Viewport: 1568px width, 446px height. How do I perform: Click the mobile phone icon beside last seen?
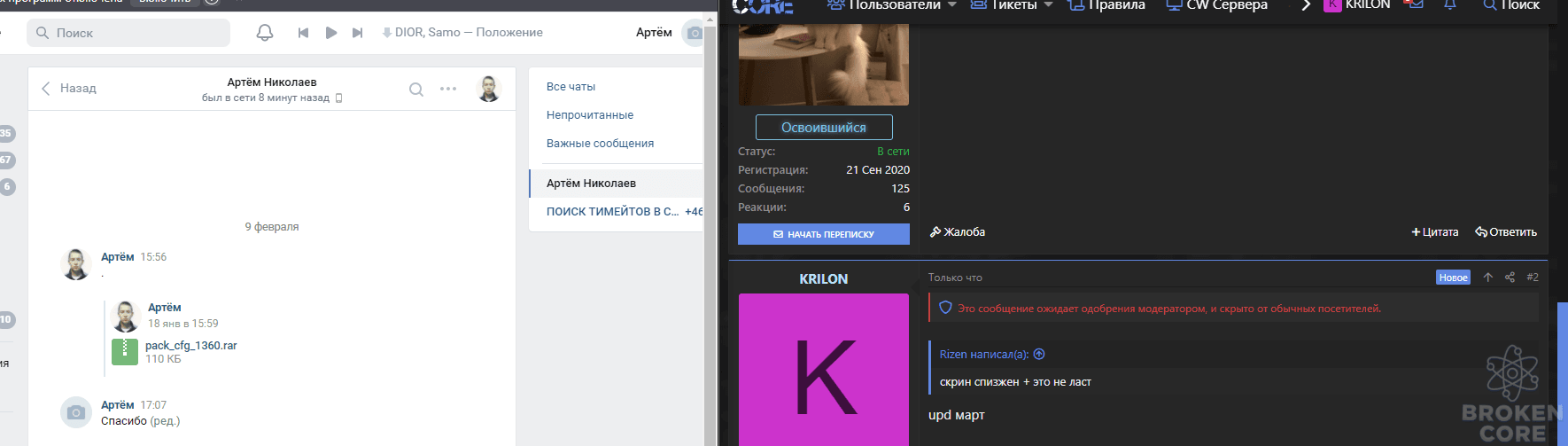[338, 98]
